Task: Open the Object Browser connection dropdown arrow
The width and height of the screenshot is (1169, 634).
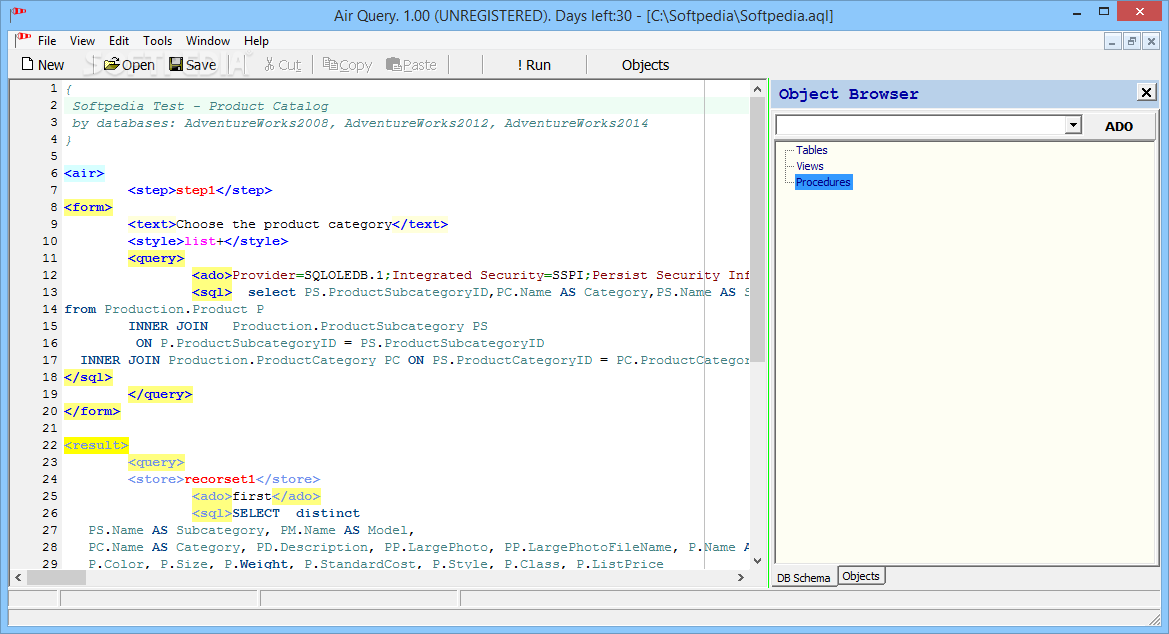Action: pyautogui.click(x=1073, y=125)
